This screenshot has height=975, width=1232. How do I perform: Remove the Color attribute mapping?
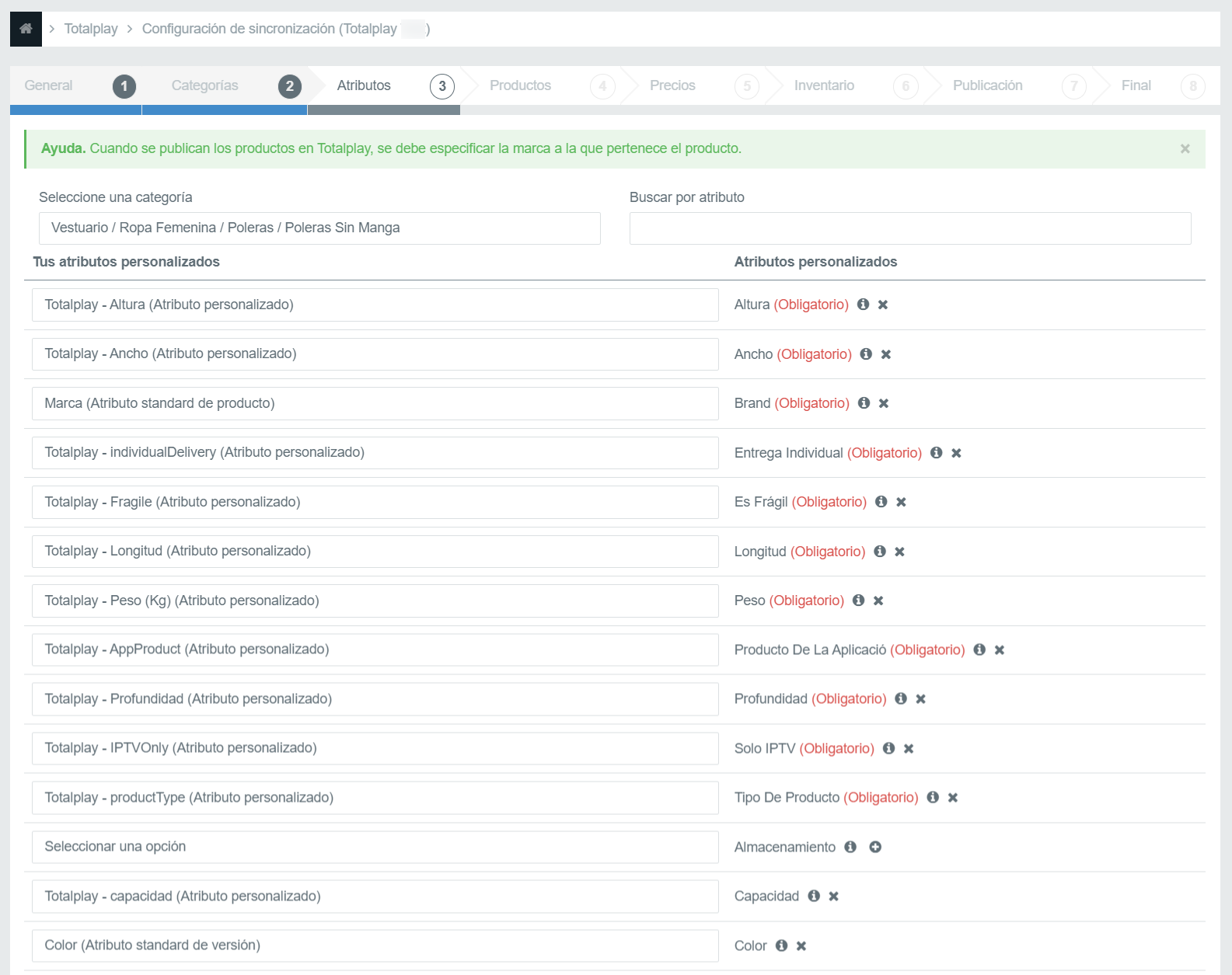click(801, 945)
